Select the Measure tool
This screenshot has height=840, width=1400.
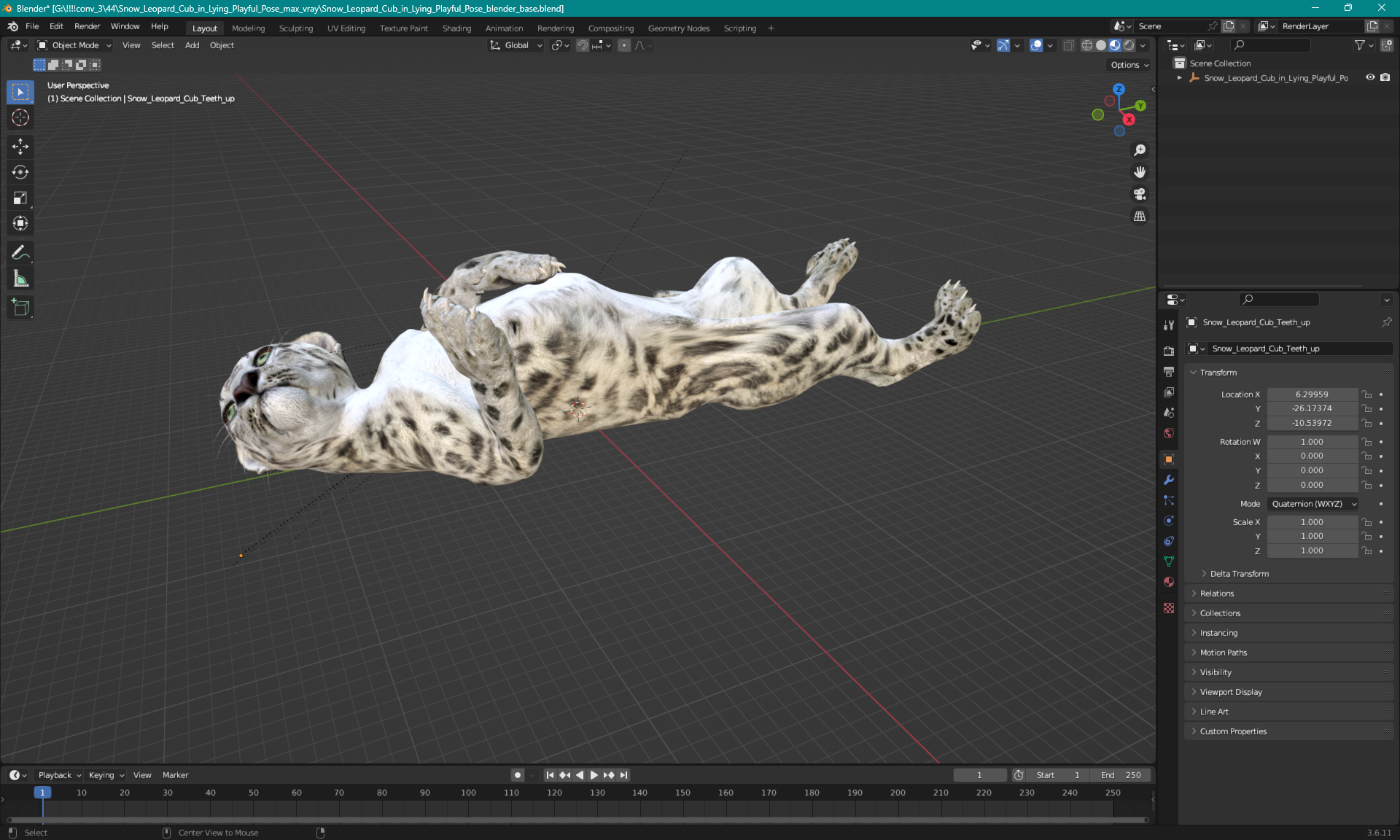click(x=20, y=279)
